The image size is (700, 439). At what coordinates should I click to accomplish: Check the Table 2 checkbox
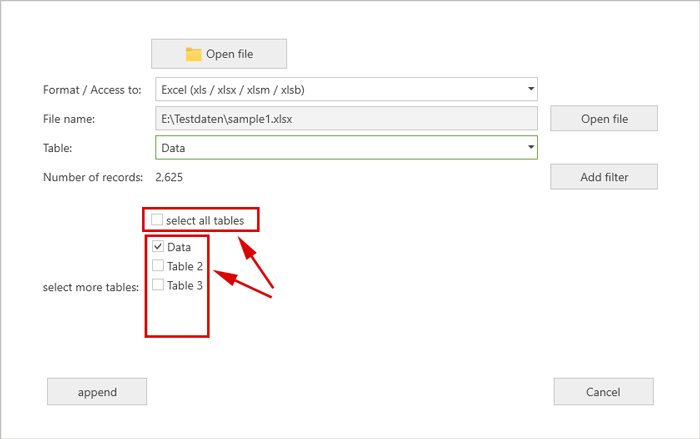tap(158, 266)
